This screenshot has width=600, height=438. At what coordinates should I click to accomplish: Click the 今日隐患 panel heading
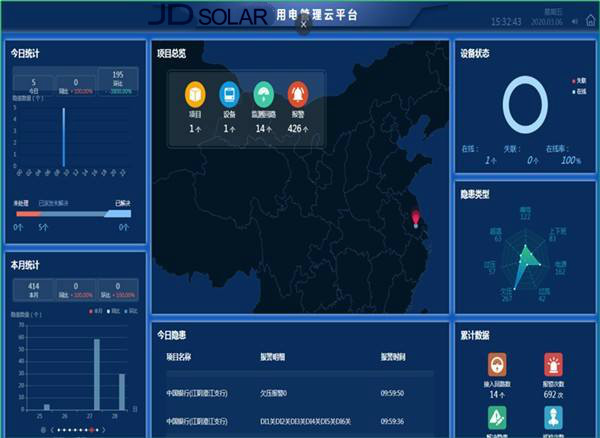click(171, 335)
